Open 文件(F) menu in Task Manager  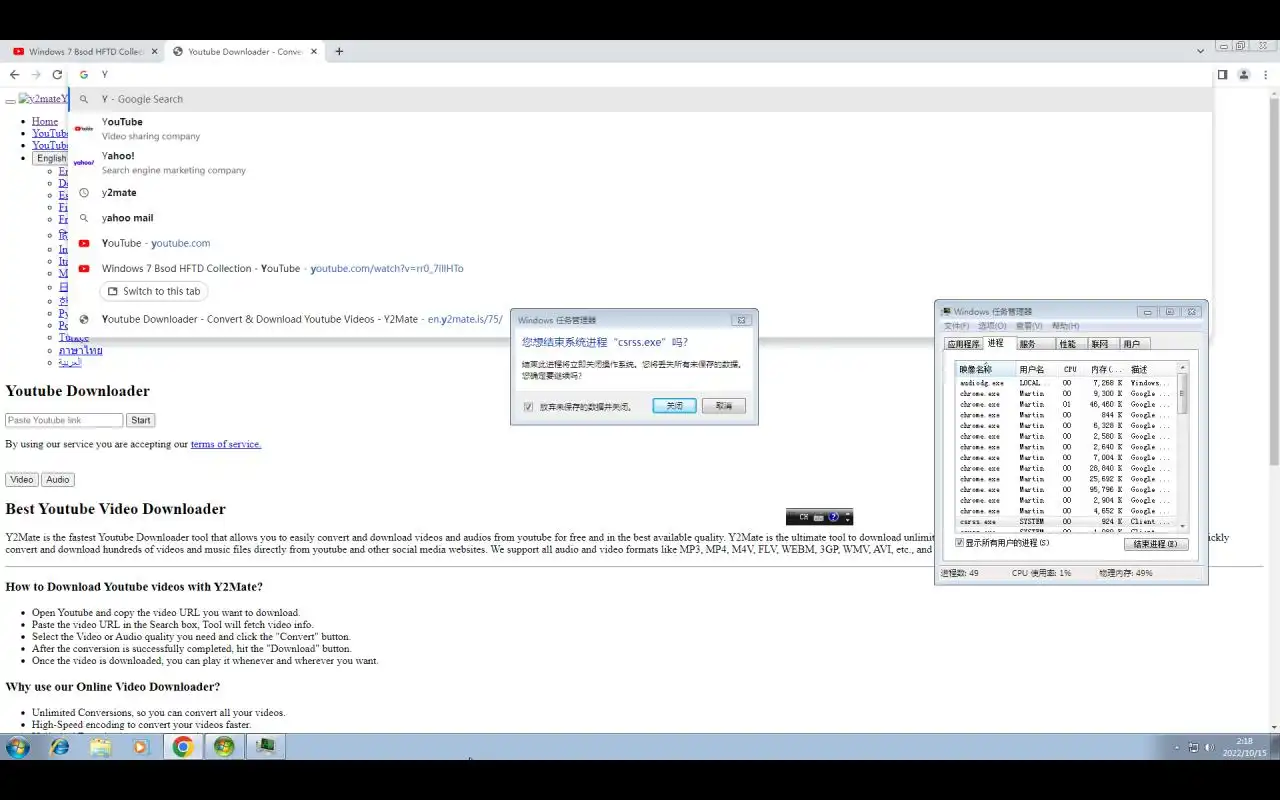[x=957, y=326]
